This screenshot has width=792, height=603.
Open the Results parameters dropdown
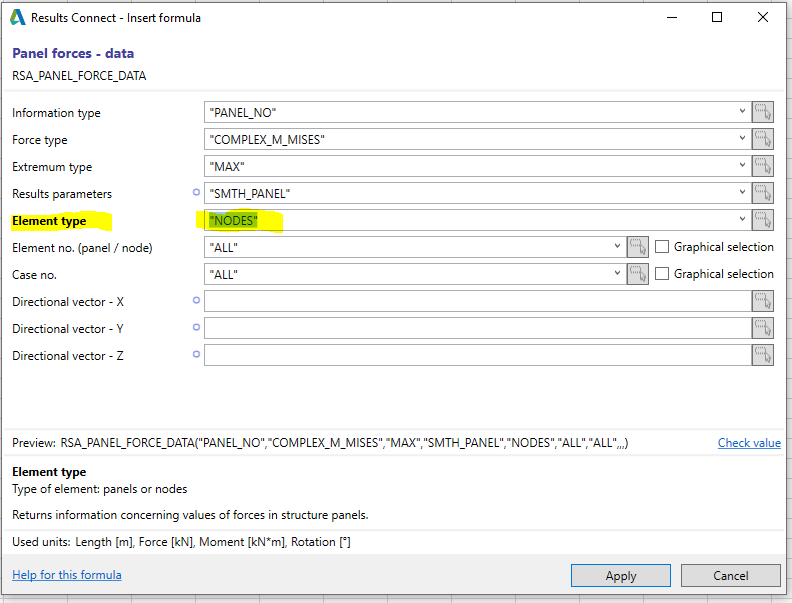742,192
